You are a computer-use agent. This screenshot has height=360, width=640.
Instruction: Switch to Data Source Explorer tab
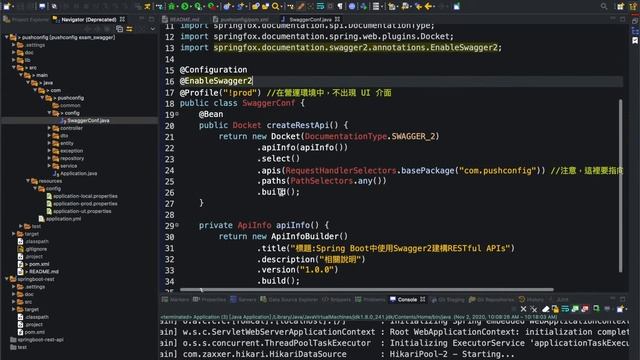289,299
